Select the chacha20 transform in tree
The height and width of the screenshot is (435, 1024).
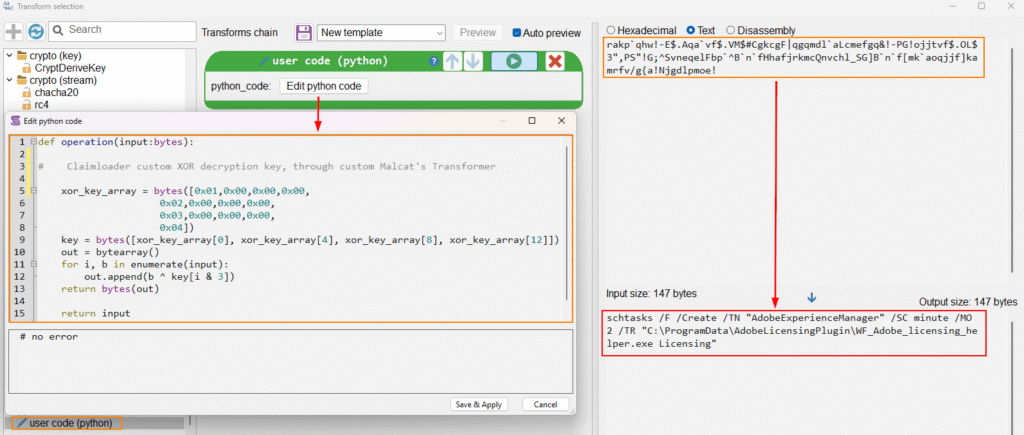(x=55, y=92)
